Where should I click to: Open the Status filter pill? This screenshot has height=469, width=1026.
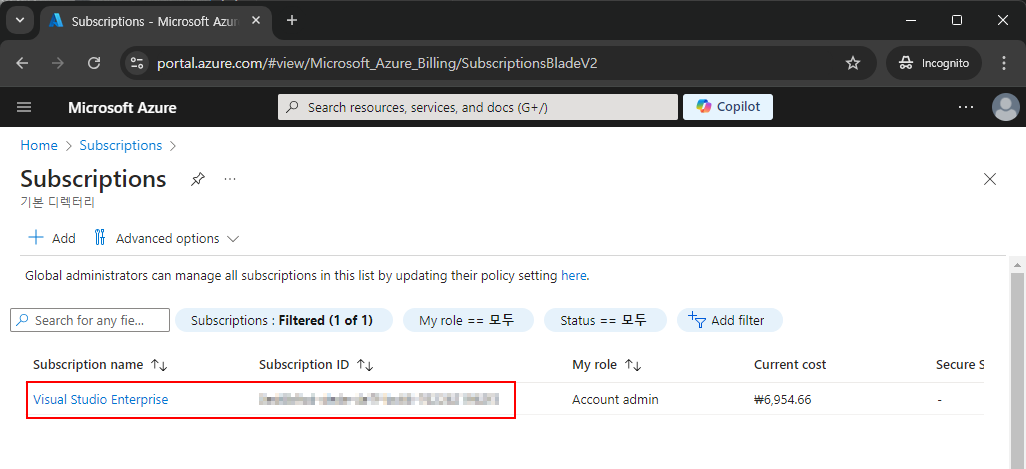605,321
